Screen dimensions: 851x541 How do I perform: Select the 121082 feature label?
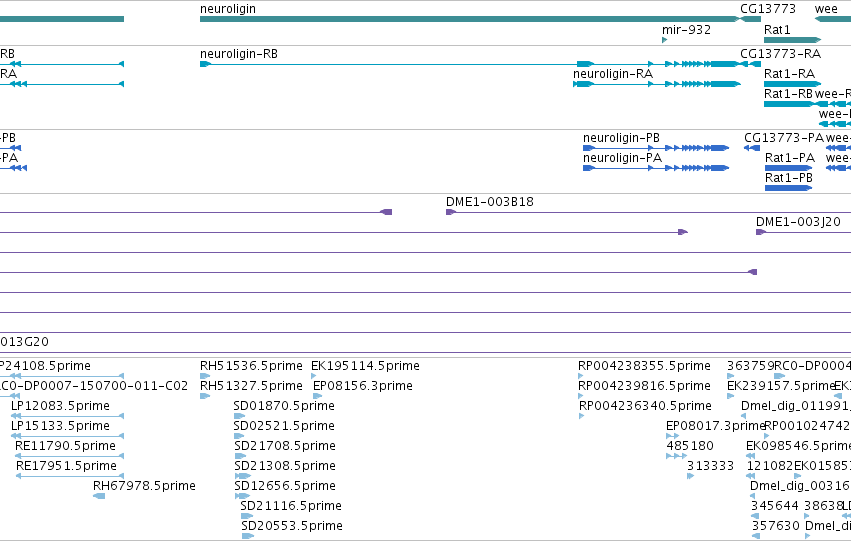click(770, 466)
